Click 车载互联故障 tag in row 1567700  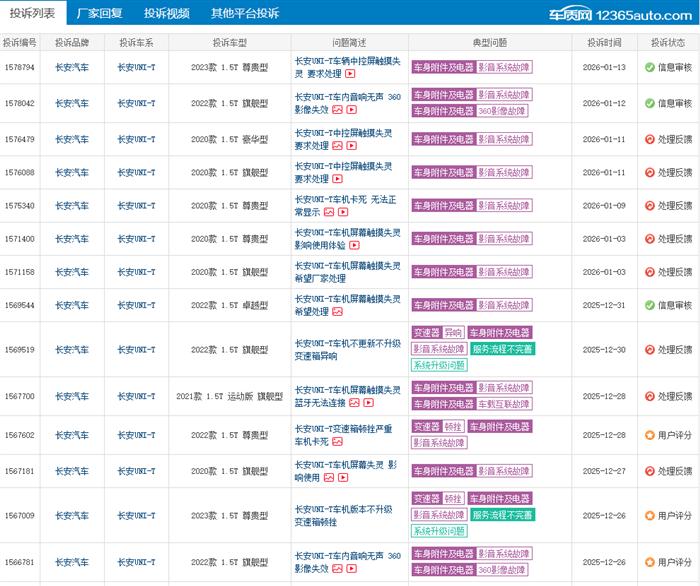pyautogui.click(x=503, y=404)
